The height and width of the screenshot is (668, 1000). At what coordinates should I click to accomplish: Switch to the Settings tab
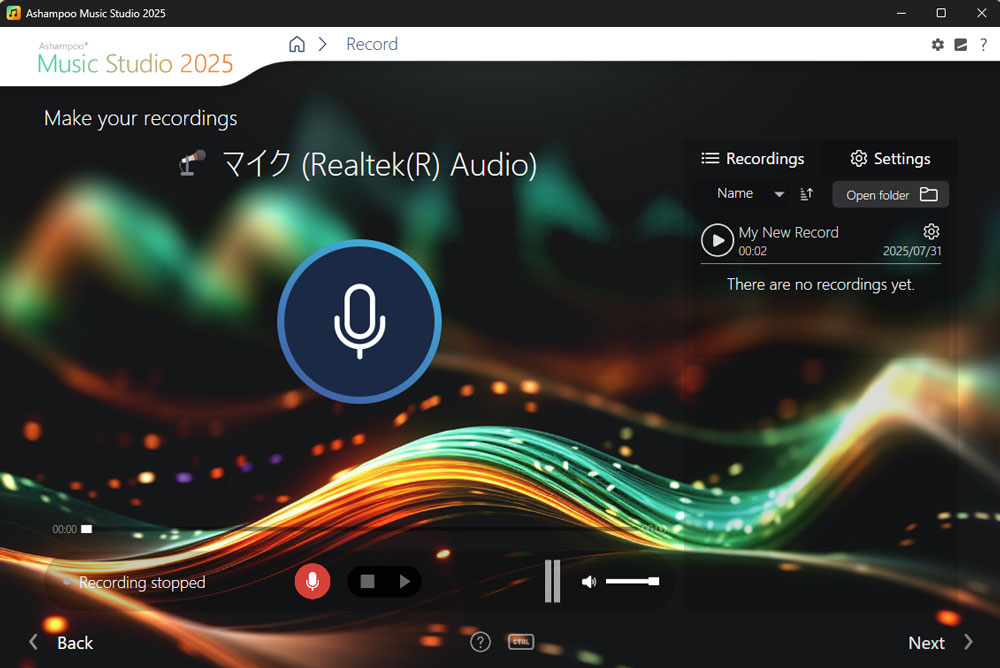(890, 158)
